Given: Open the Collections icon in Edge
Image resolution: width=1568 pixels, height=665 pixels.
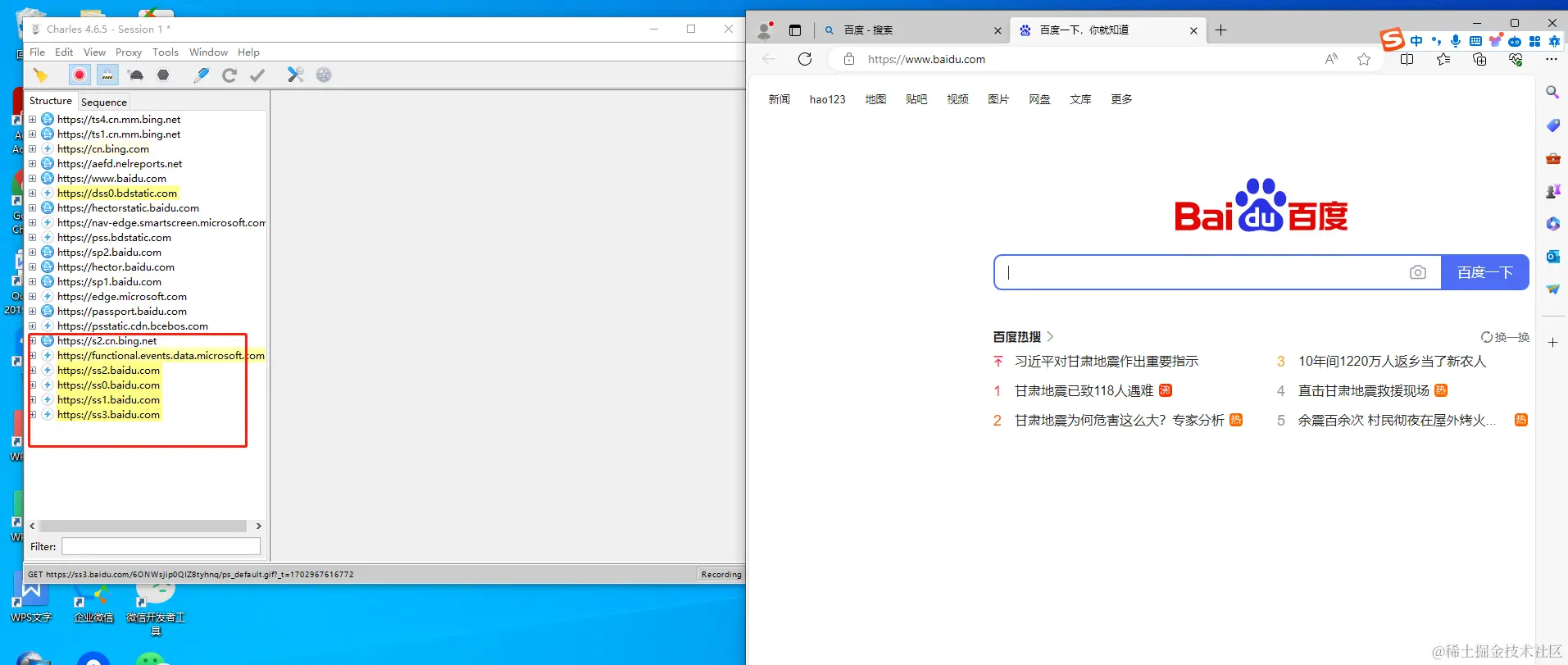Looking at the screenshot, I should pos(1479,59).
